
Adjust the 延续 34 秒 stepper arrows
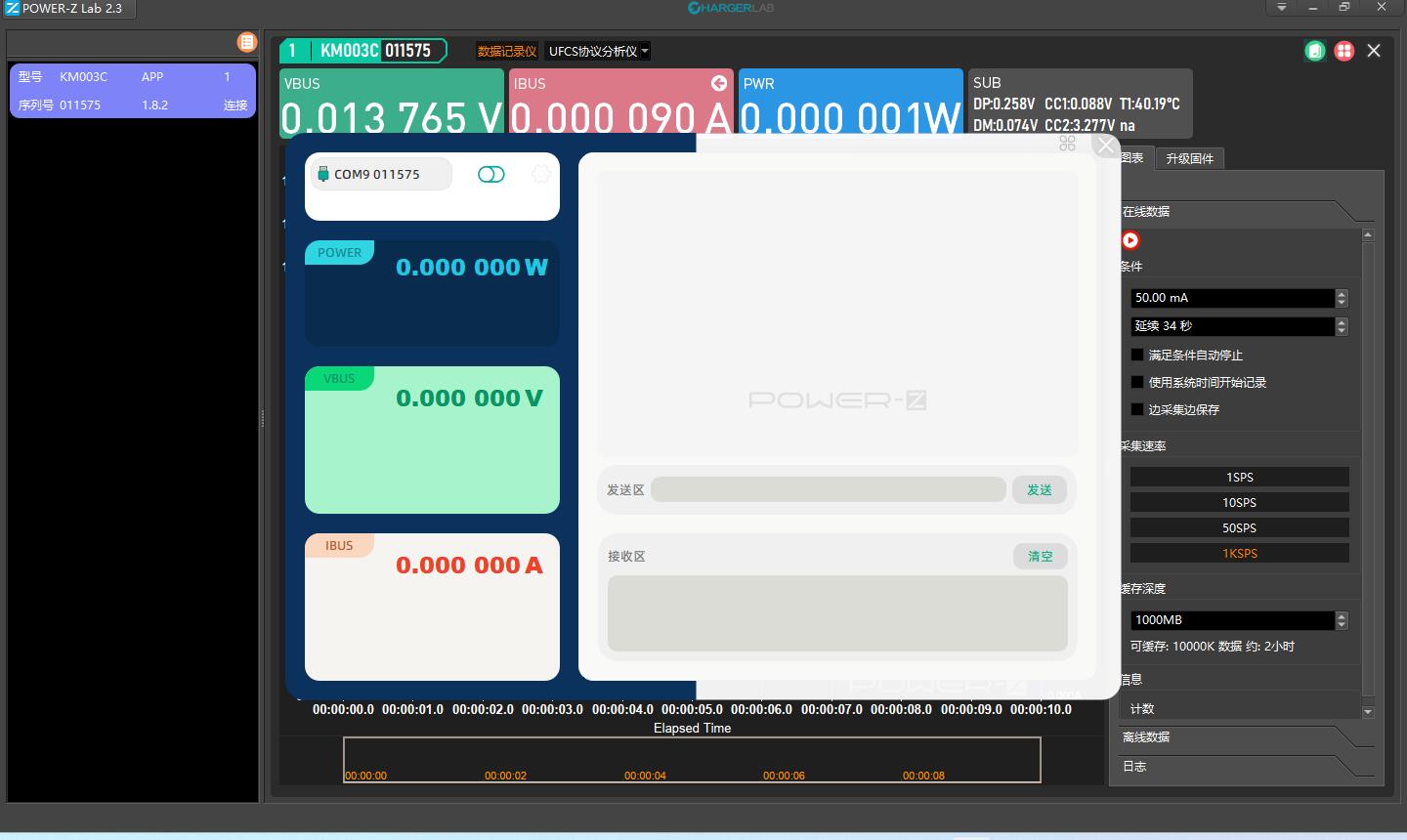click(x=1342, y=326)
